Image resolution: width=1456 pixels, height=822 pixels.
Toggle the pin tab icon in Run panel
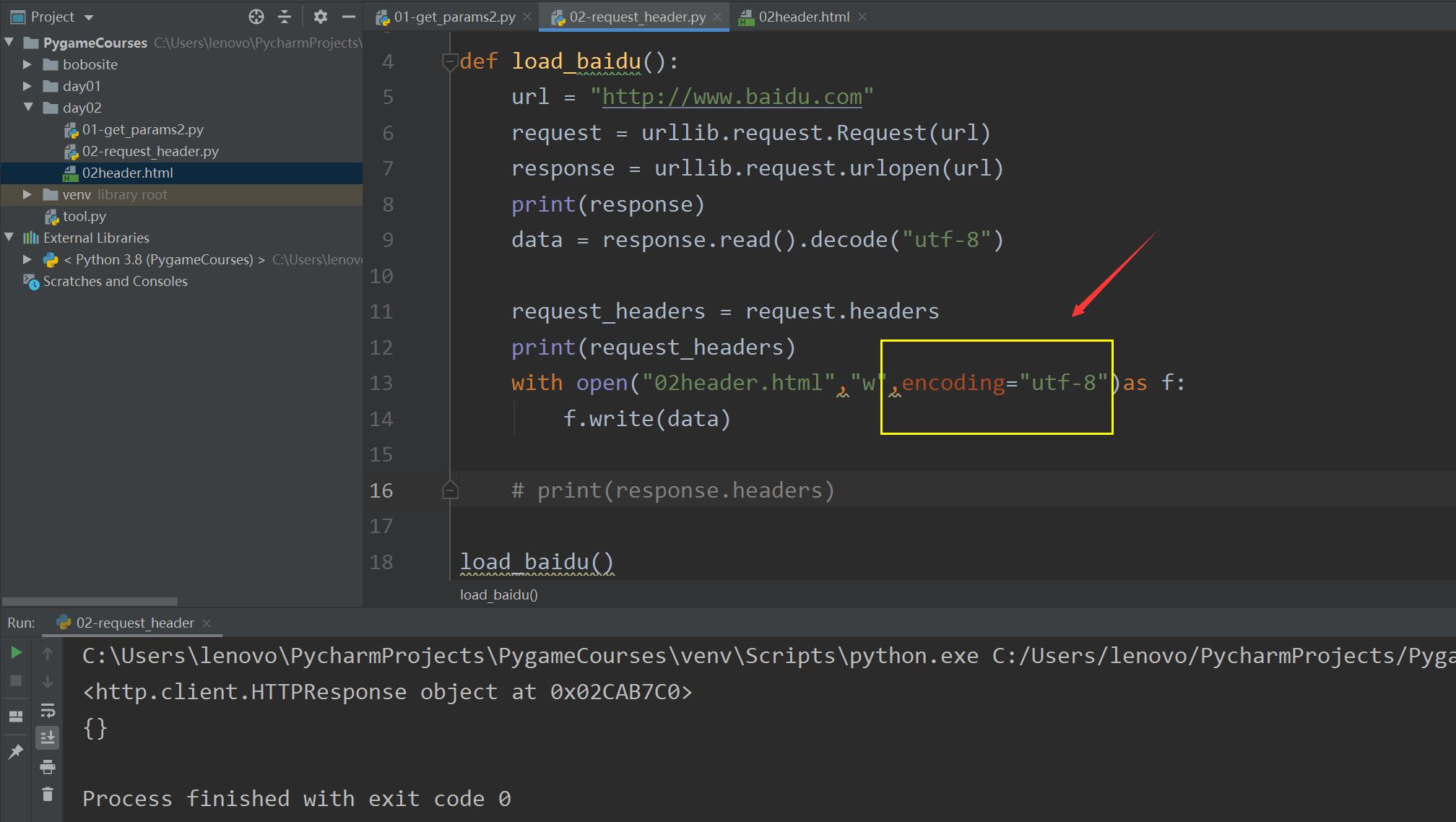click(x=16, y=752)
